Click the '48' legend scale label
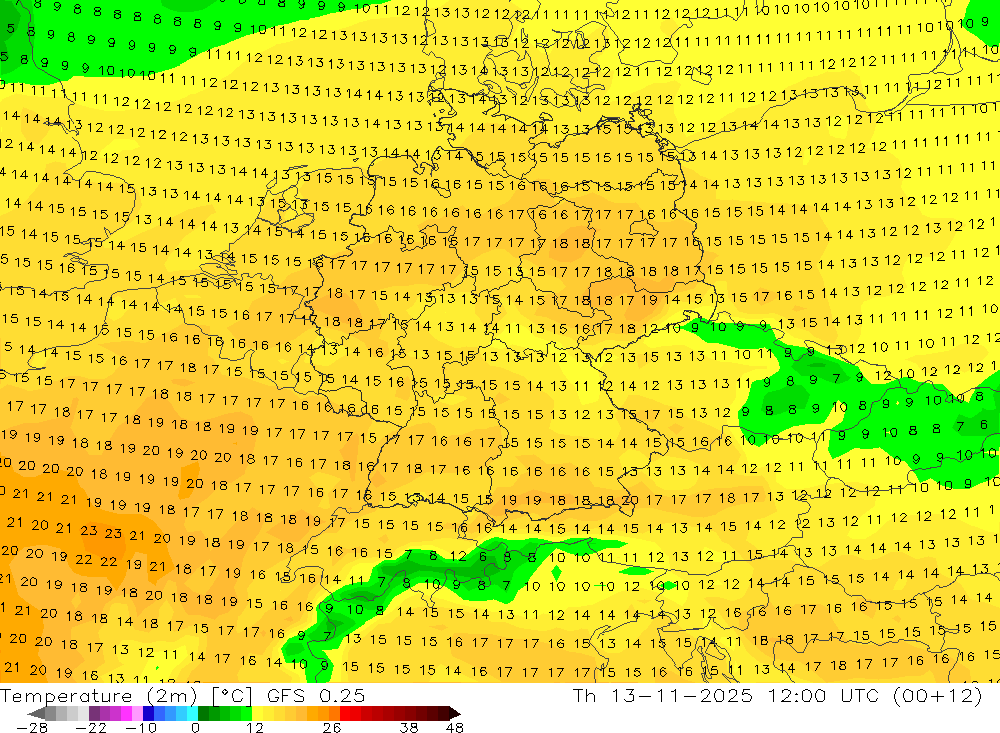The height and width of the screenshot is (733, 1000). click(455, 727)
